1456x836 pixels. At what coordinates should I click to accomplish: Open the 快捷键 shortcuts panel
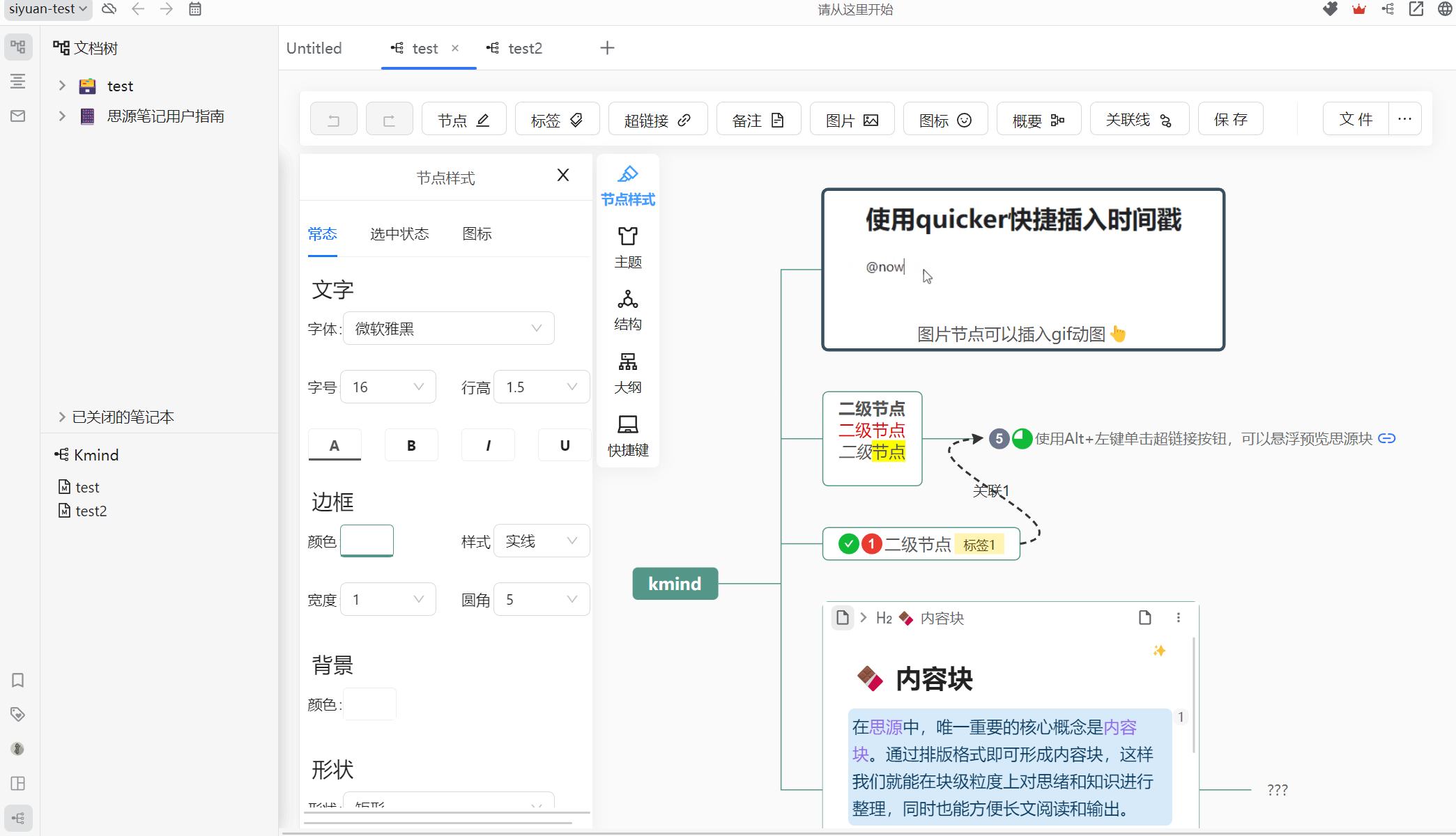point(628,436)
